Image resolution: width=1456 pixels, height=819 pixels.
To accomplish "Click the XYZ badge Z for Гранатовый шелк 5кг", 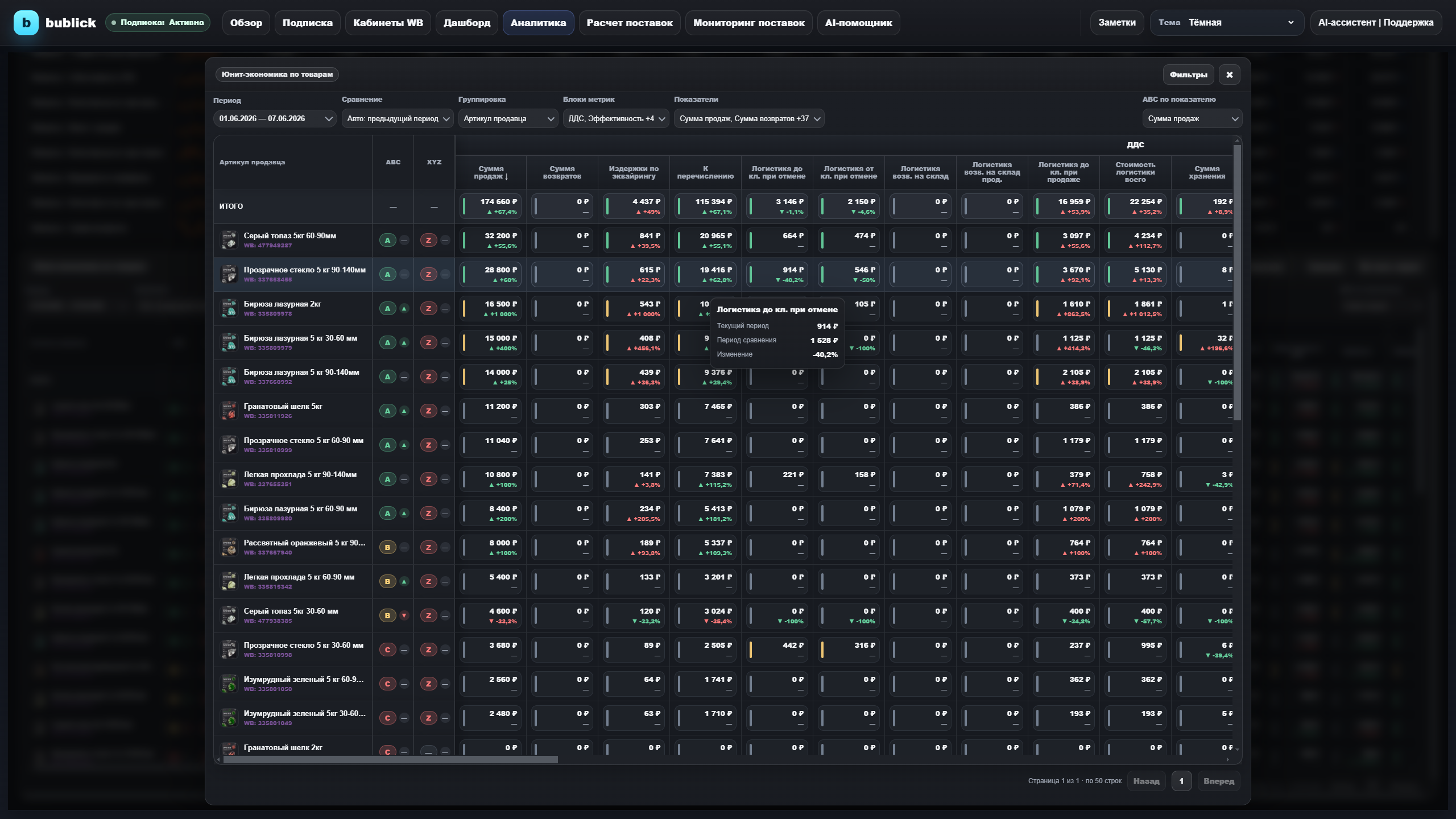I will click(428, 411).
